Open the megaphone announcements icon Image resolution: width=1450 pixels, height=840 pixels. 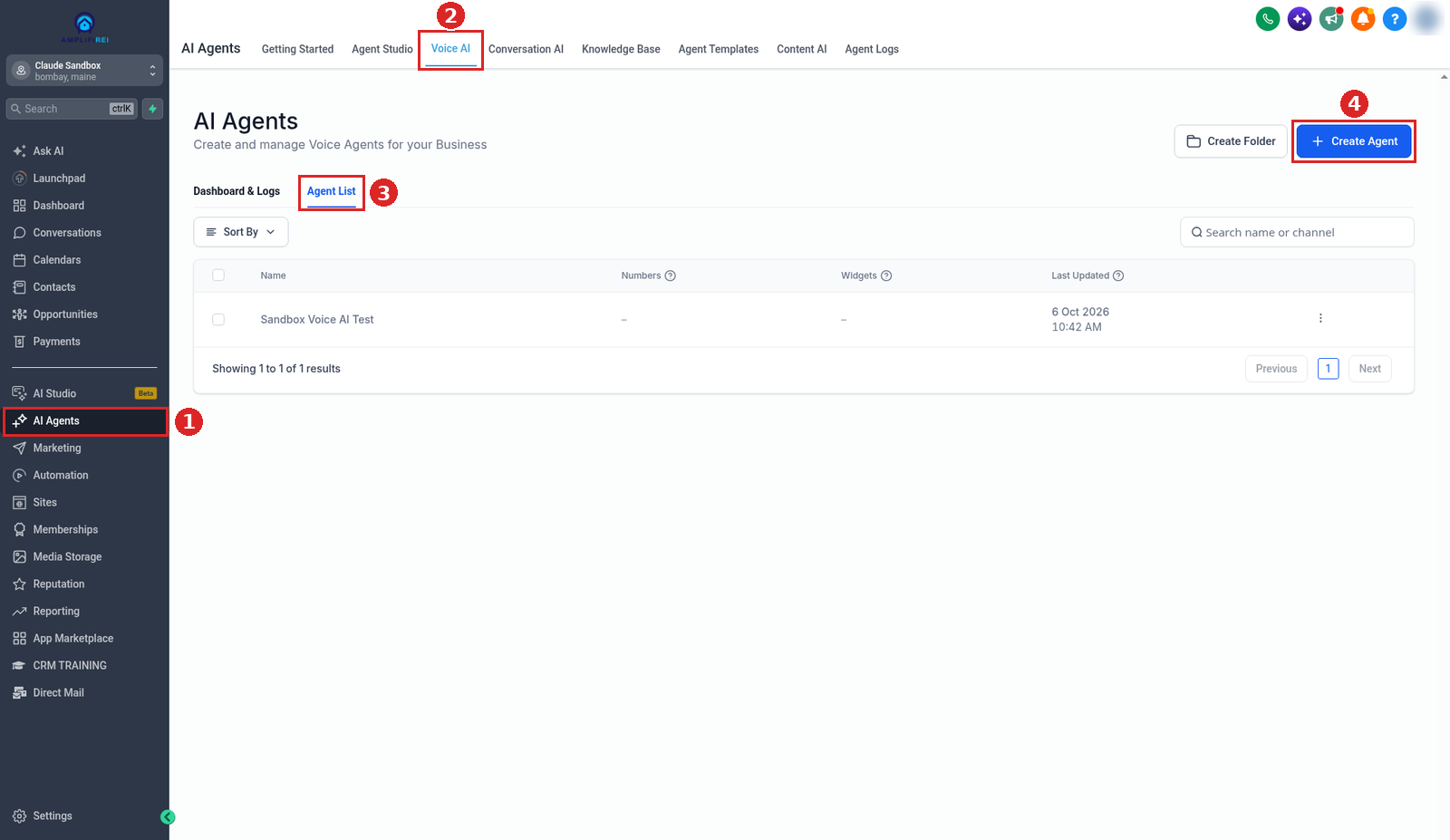(1331, 18)
